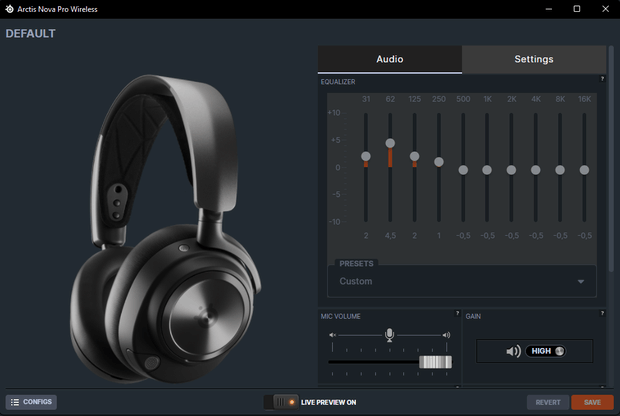This screenshot has height=416, width=620.
Task: Click the 500 Hz equalizer slider knob
Action: pyautogui.click(x=463, y=170)
